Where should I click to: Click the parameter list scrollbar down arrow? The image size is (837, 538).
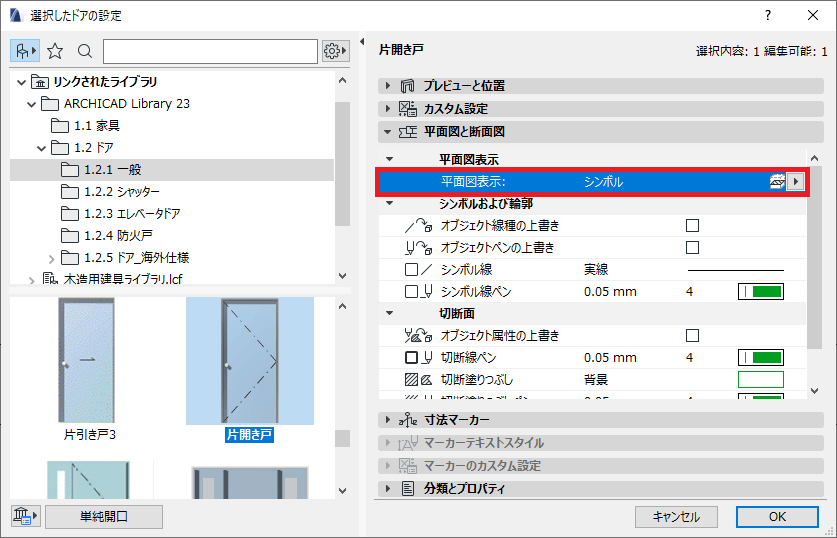[x=814, y=390]
